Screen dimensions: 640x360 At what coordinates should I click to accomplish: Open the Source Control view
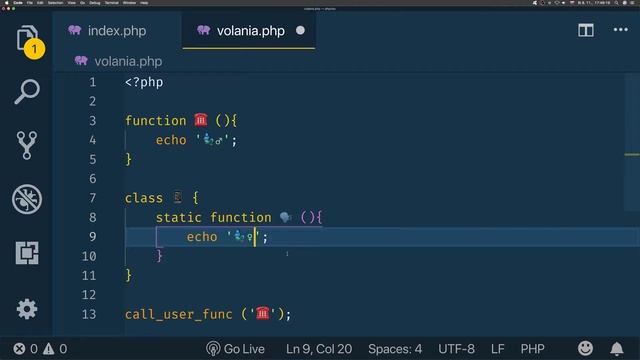27,145
